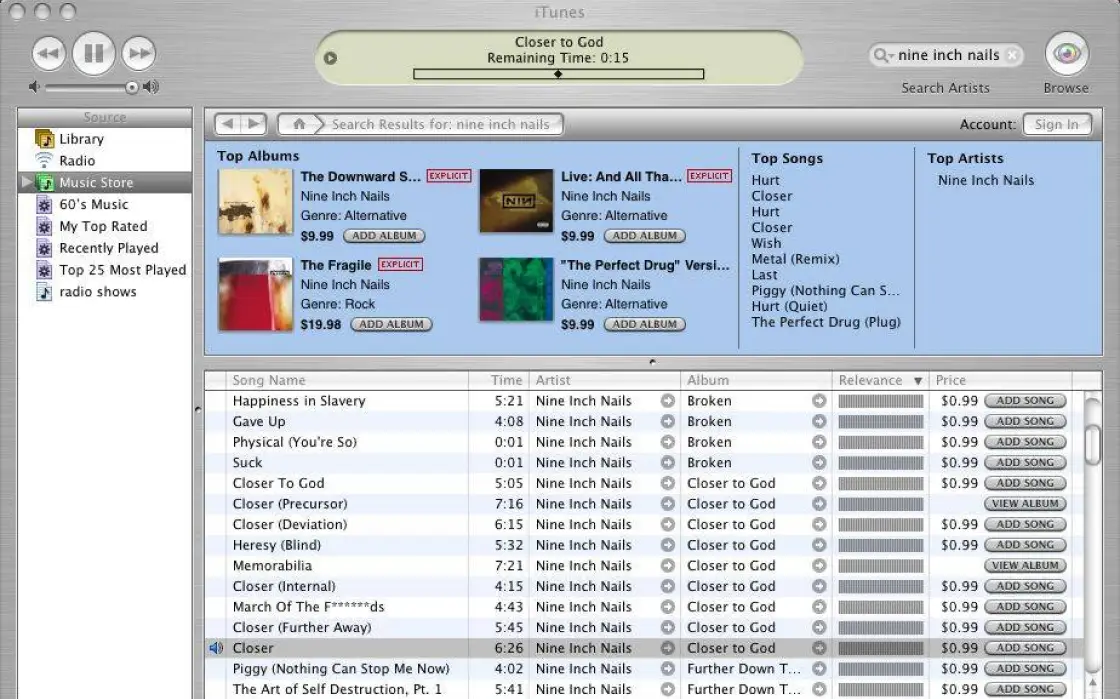Image resolution: width=1120 pixels, height=699 pixels.
Task: Open Metal (Remix) in Top Songs
Action: point(795,259)
